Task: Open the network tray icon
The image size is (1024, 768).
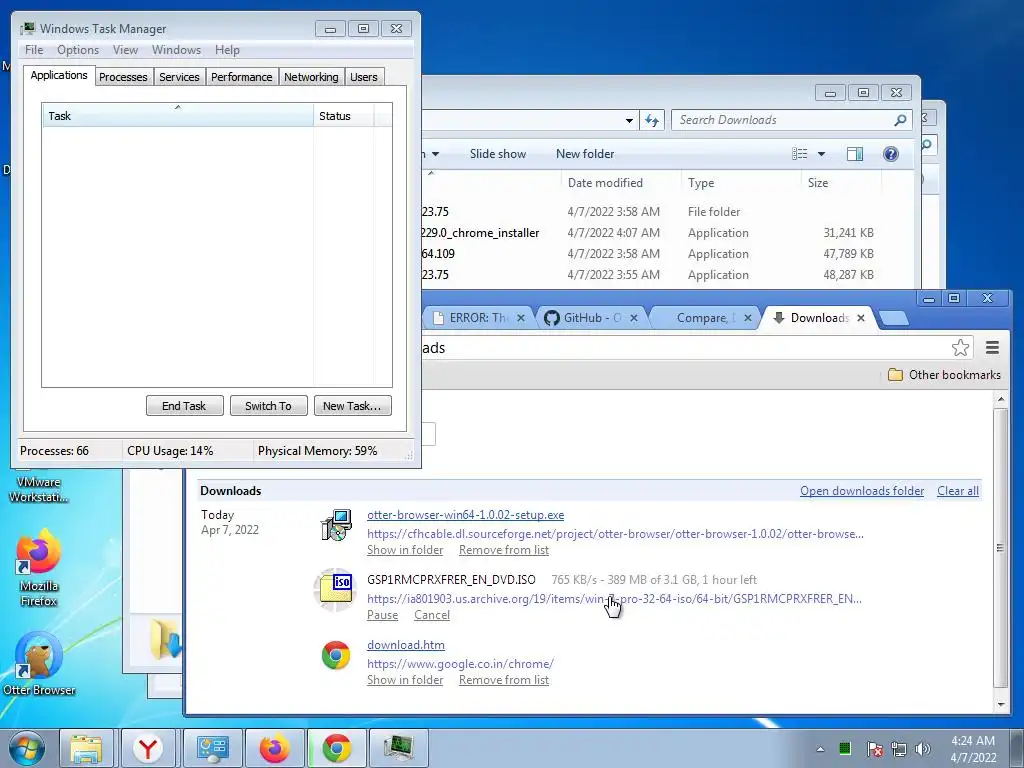Action: (x=899, y=749)
